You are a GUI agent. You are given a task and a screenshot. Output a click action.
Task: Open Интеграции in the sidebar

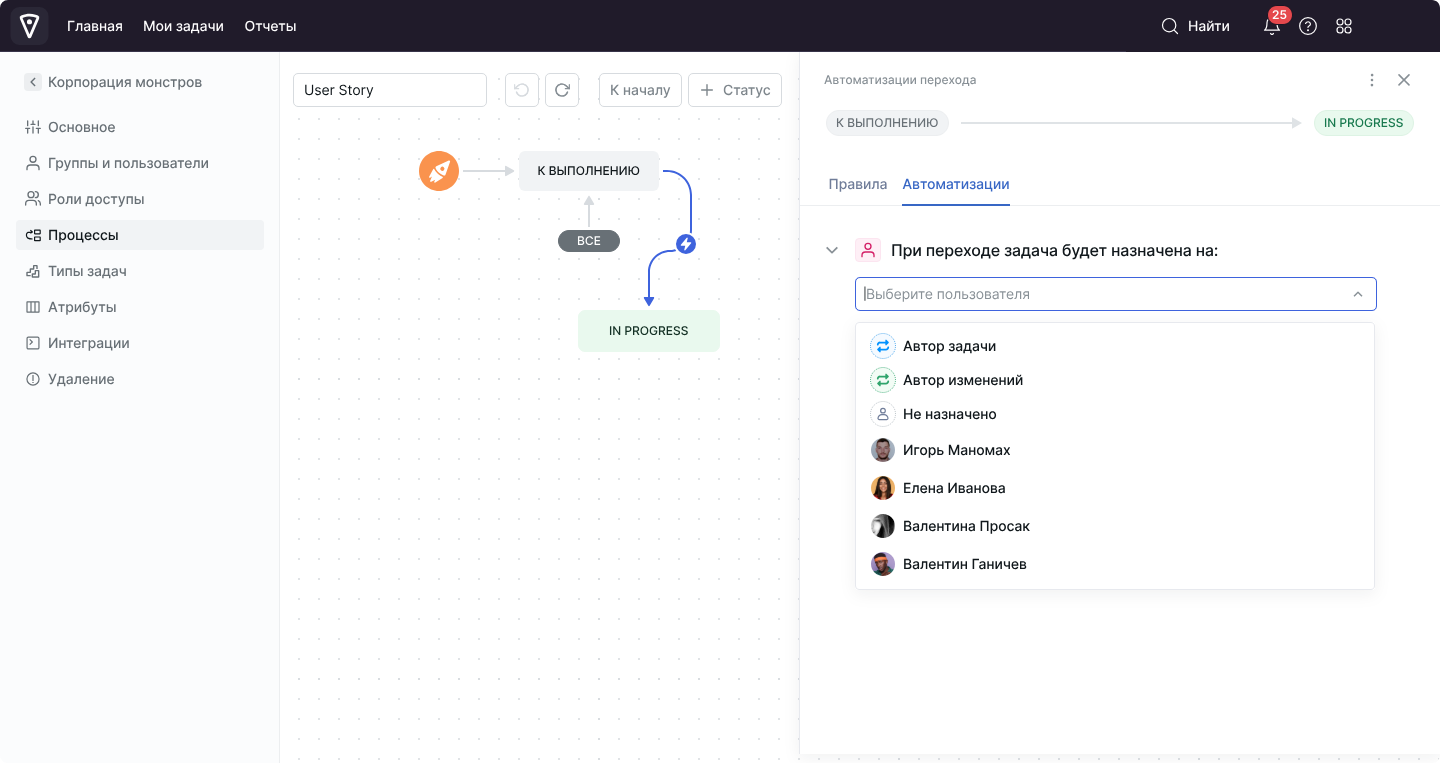coord(89,343)
